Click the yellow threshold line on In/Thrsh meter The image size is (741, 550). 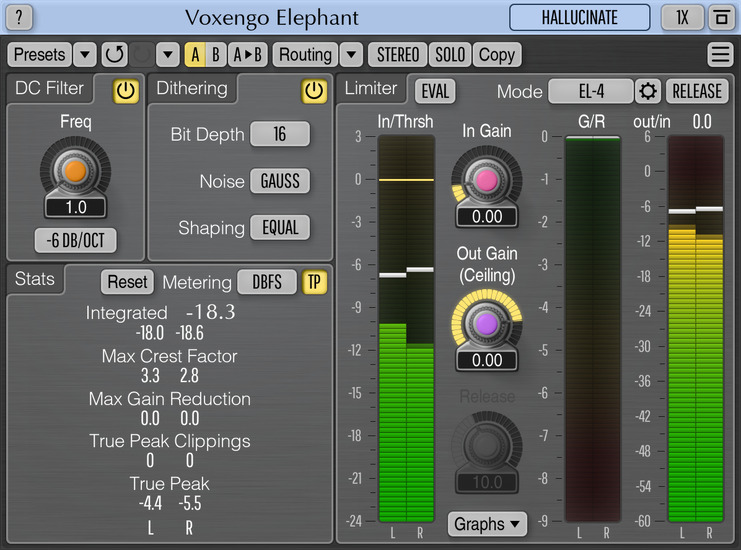[406, 180]
